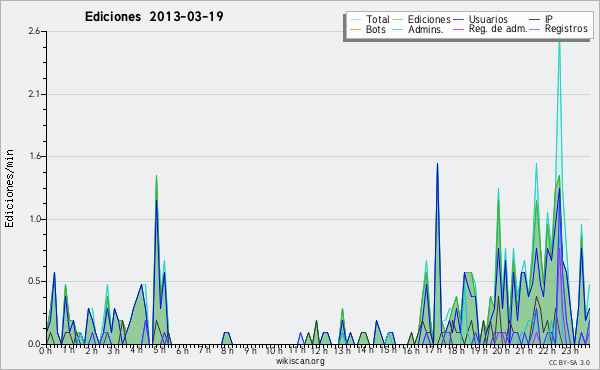Screen dimensions: 600x370
Task: Click the 2.1 y-axis value
Action: click(34, 94)
